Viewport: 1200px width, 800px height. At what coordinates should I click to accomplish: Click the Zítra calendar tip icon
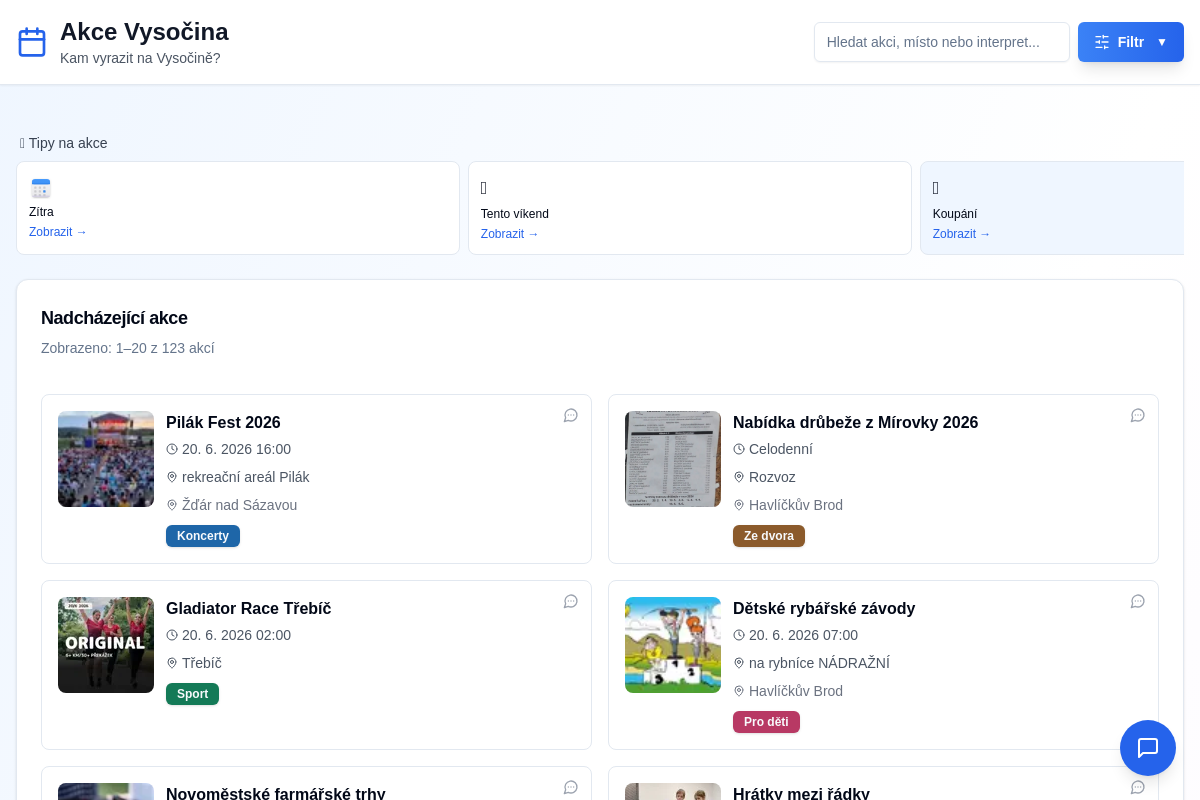(41, 188)
